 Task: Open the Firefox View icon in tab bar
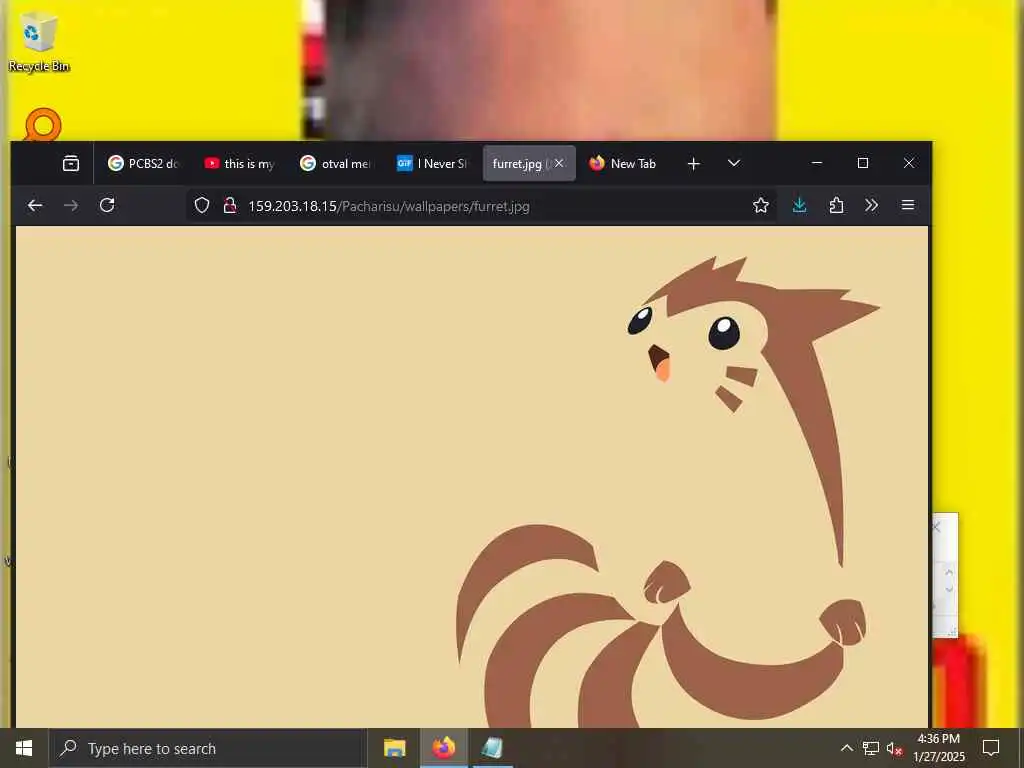(71, 163)
